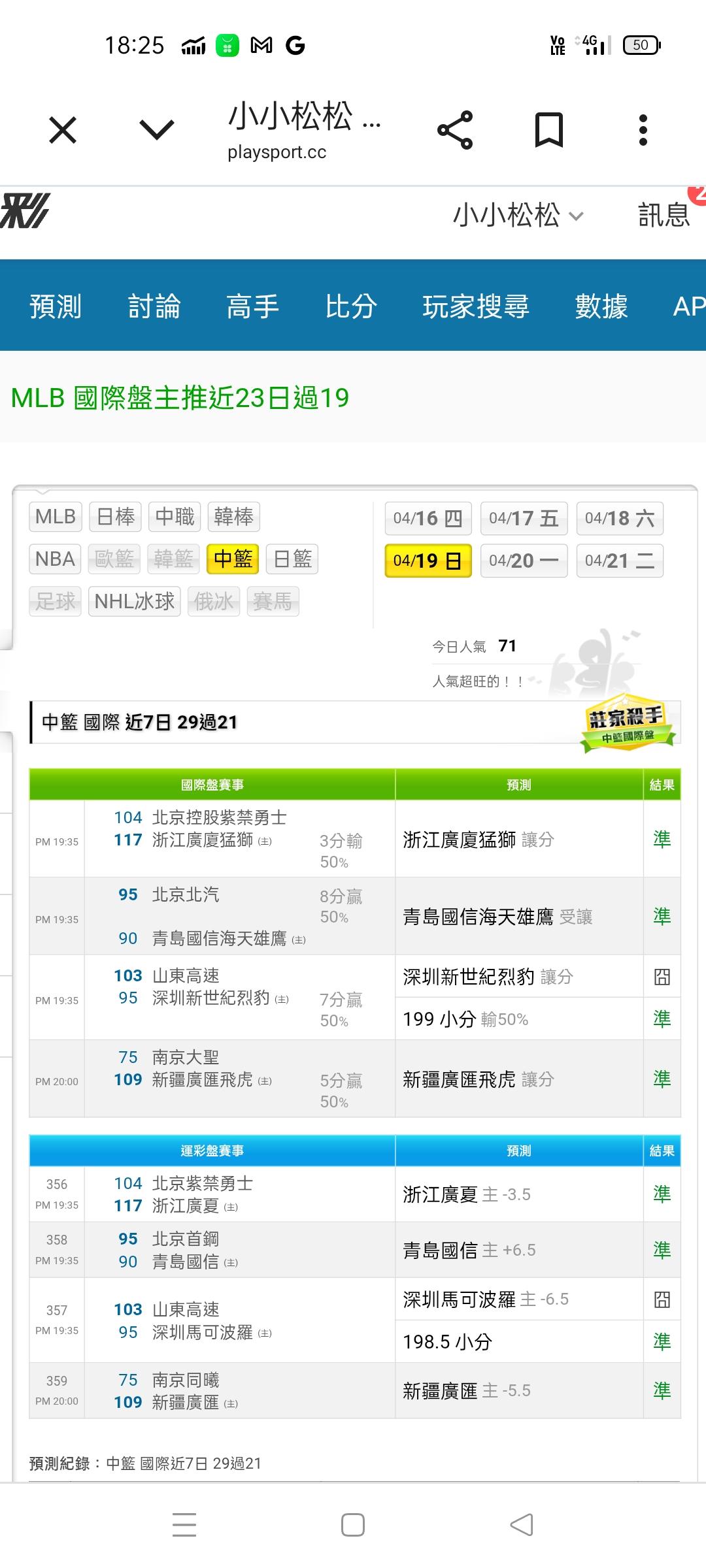Choose the 日棒 league button

click(x=116, y=517)
